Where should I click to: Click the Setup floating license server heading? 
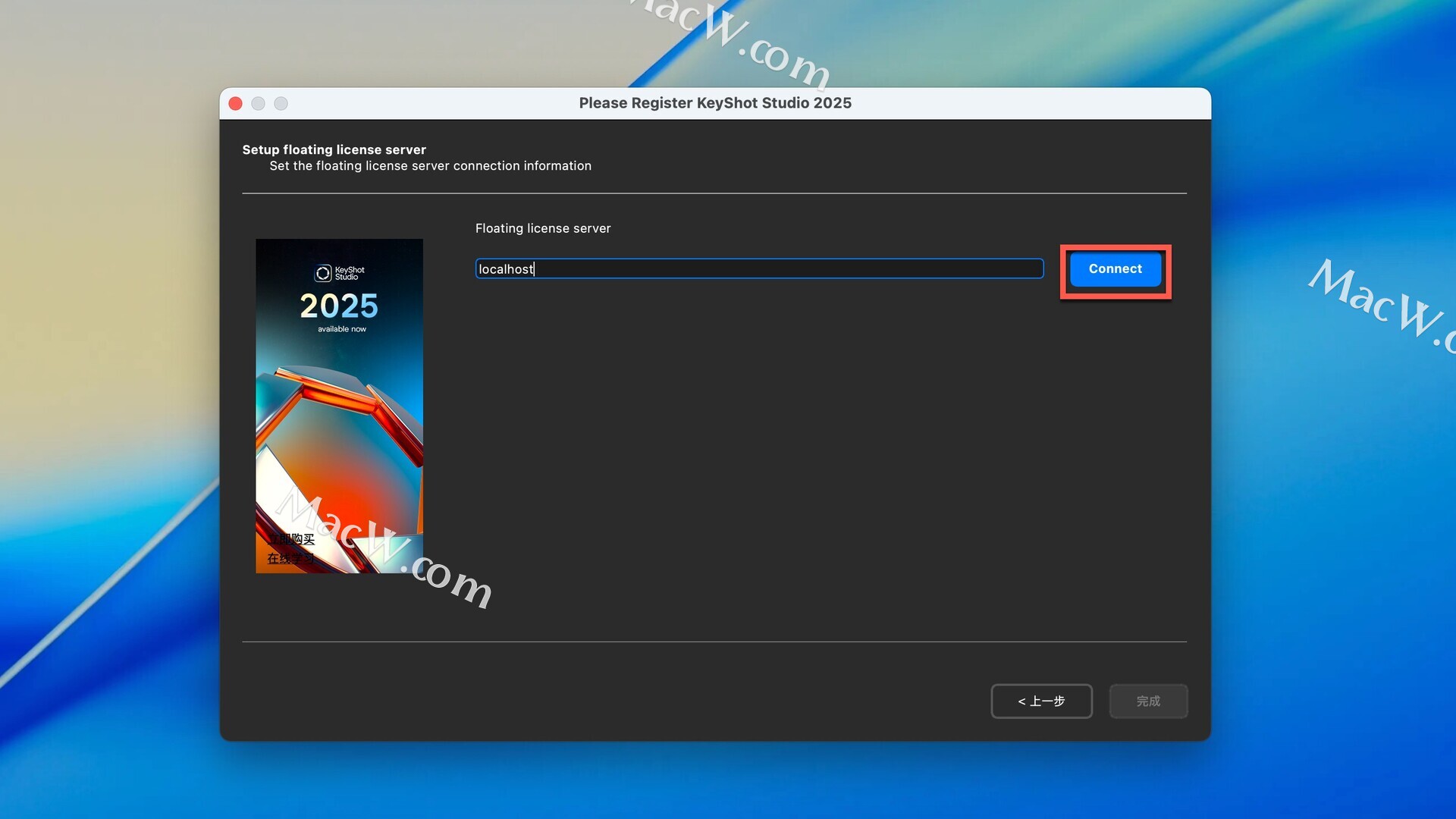click(334, 149)
